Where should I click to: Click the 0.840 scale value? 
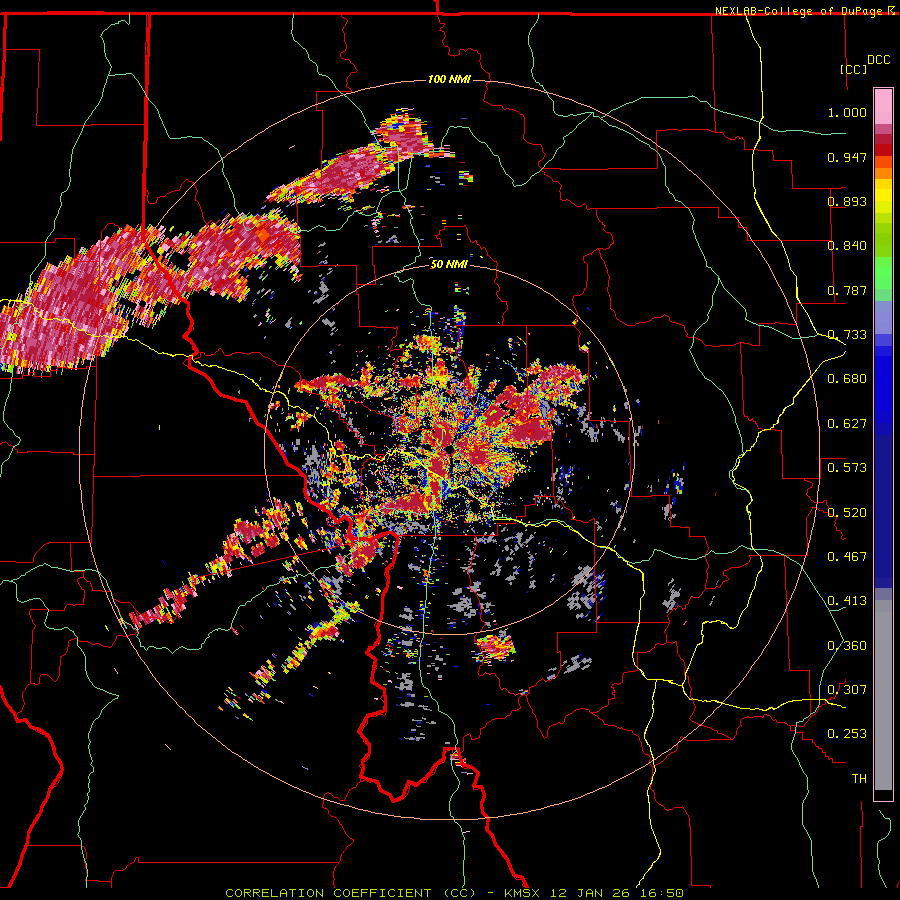coord(847,246)
